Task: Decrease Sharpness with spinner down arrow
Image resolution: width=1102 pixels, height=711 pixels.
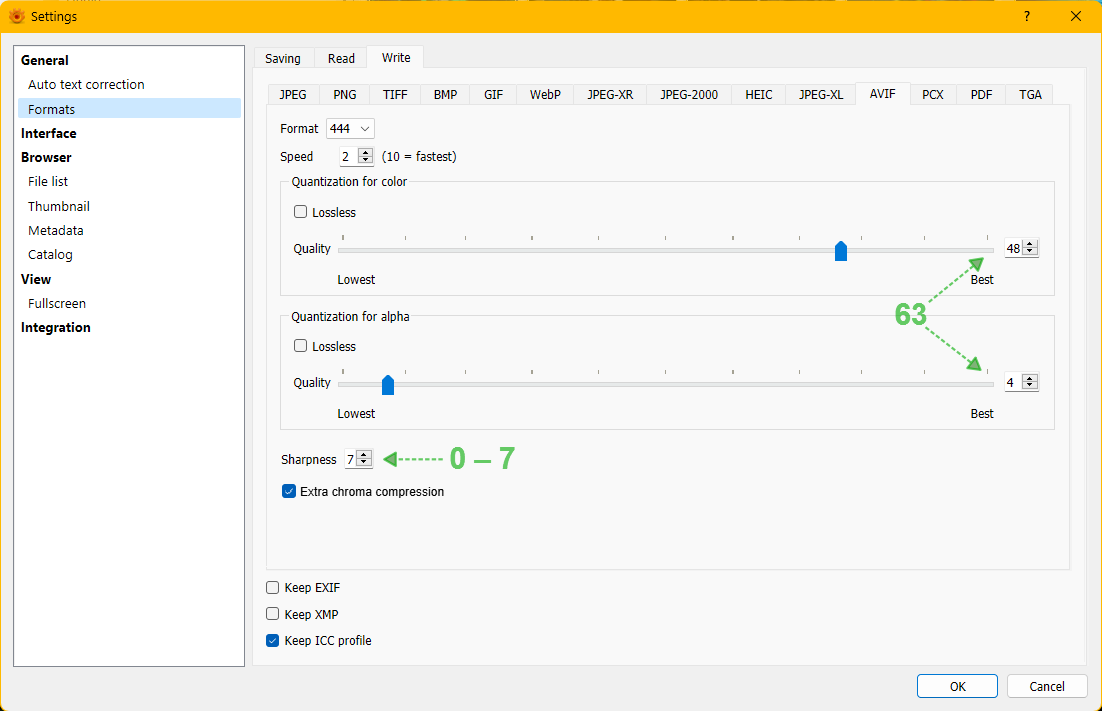Action: point(364,463)
